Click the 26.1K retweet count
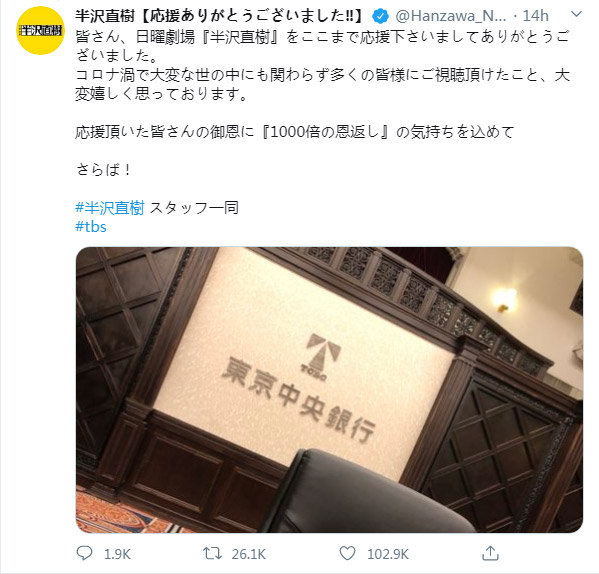The height and width of the screenshot is (574, 599). pos(248,554)
